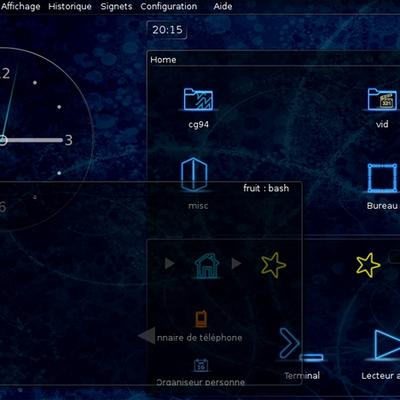Click the 20:15 digital clock widget

[167, 30]
